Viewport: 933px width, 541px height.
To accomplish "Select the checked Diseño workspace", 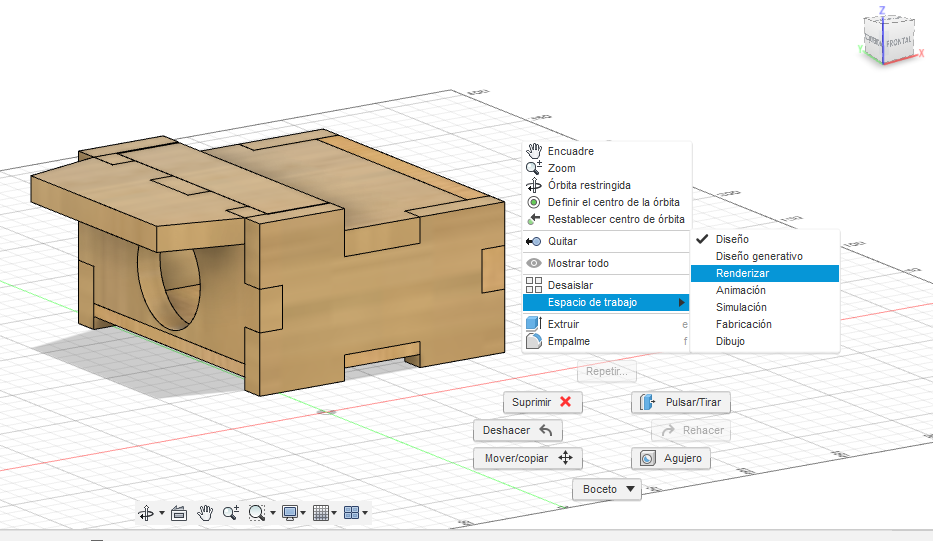I will pyautogui.click(x=765, y=239).
